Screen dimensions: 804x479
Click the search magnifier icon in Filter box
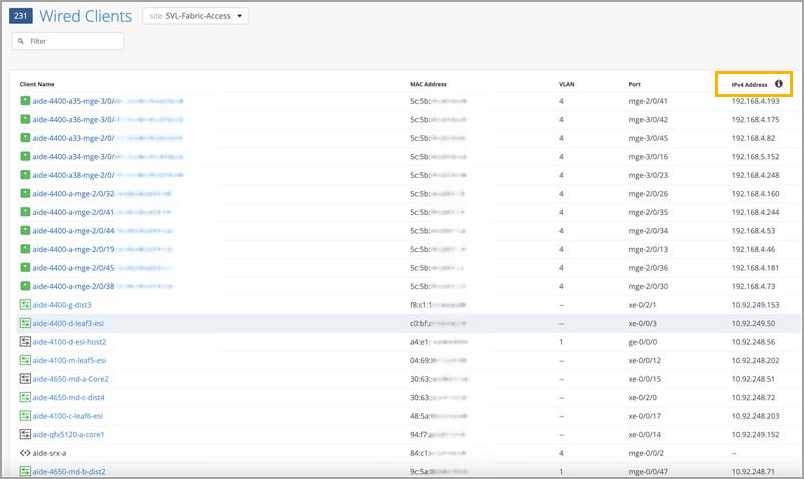21,41
